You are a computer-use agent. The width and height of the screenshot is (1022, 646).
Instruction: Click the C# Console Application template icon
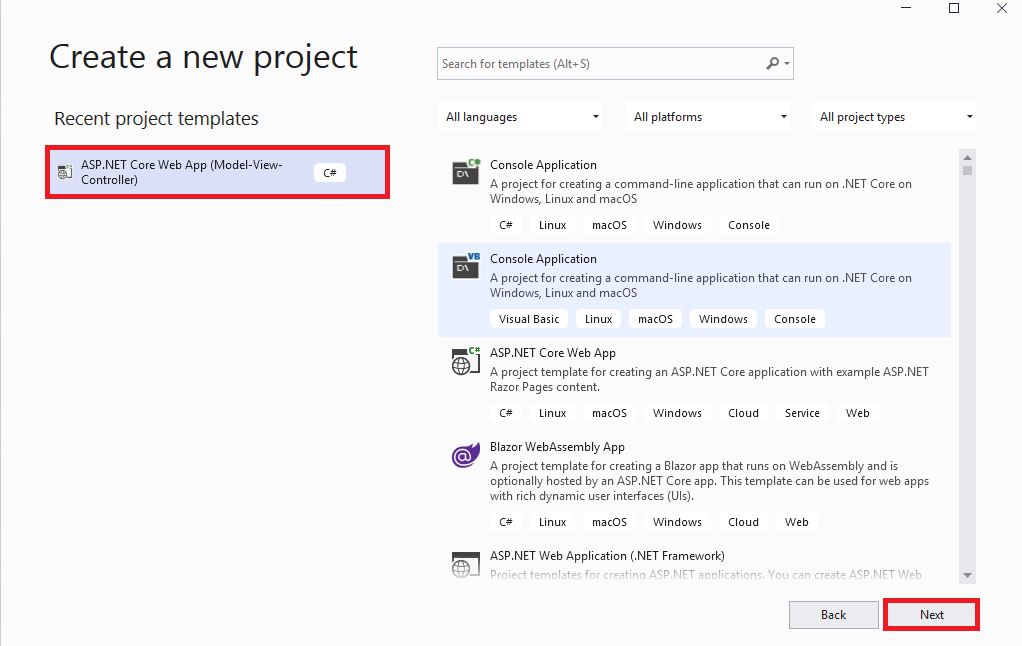465,172
